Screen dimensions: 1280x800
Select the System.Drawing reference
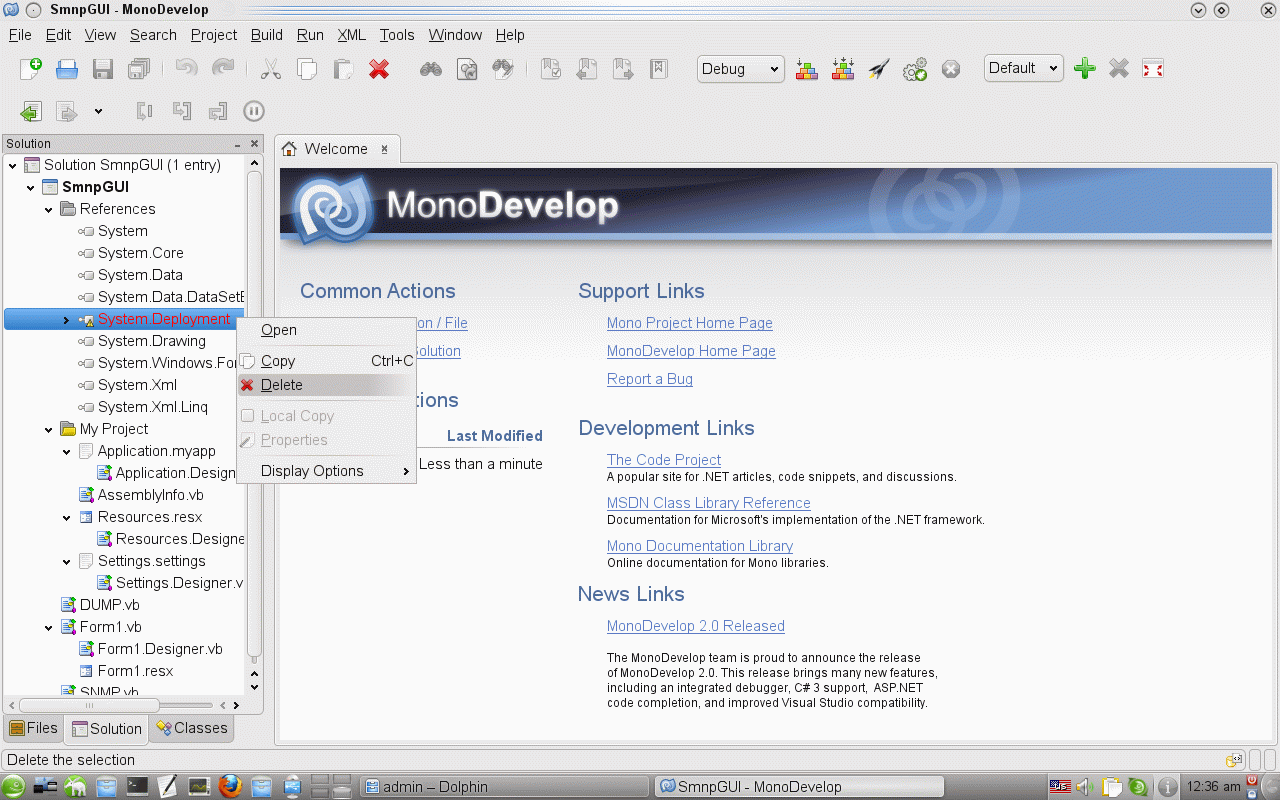click(x=152, y=341)
